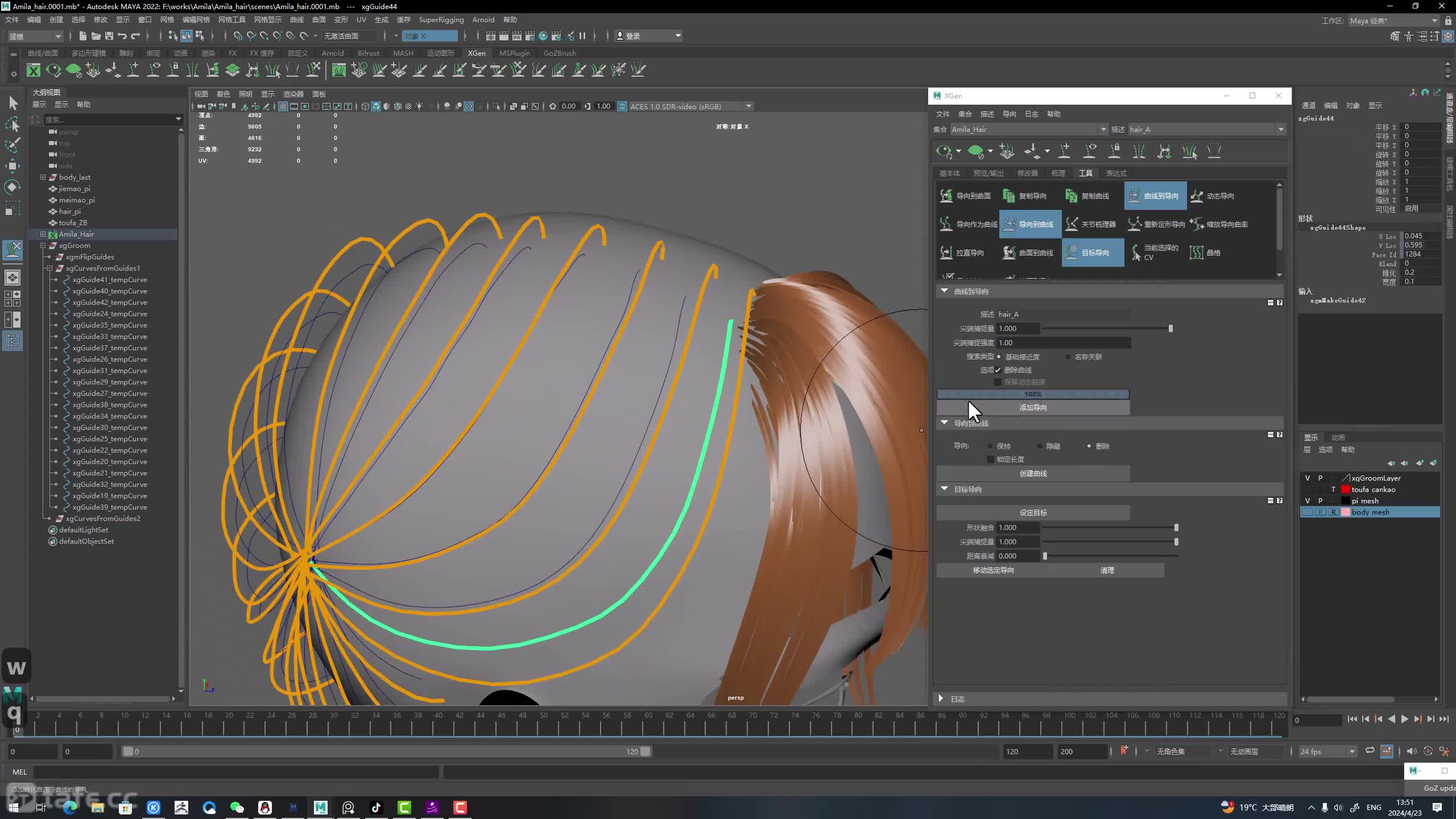Screen dimensions: 1456x819
Task: Collapse the 目标导向 section
Action: coord(945,489)
